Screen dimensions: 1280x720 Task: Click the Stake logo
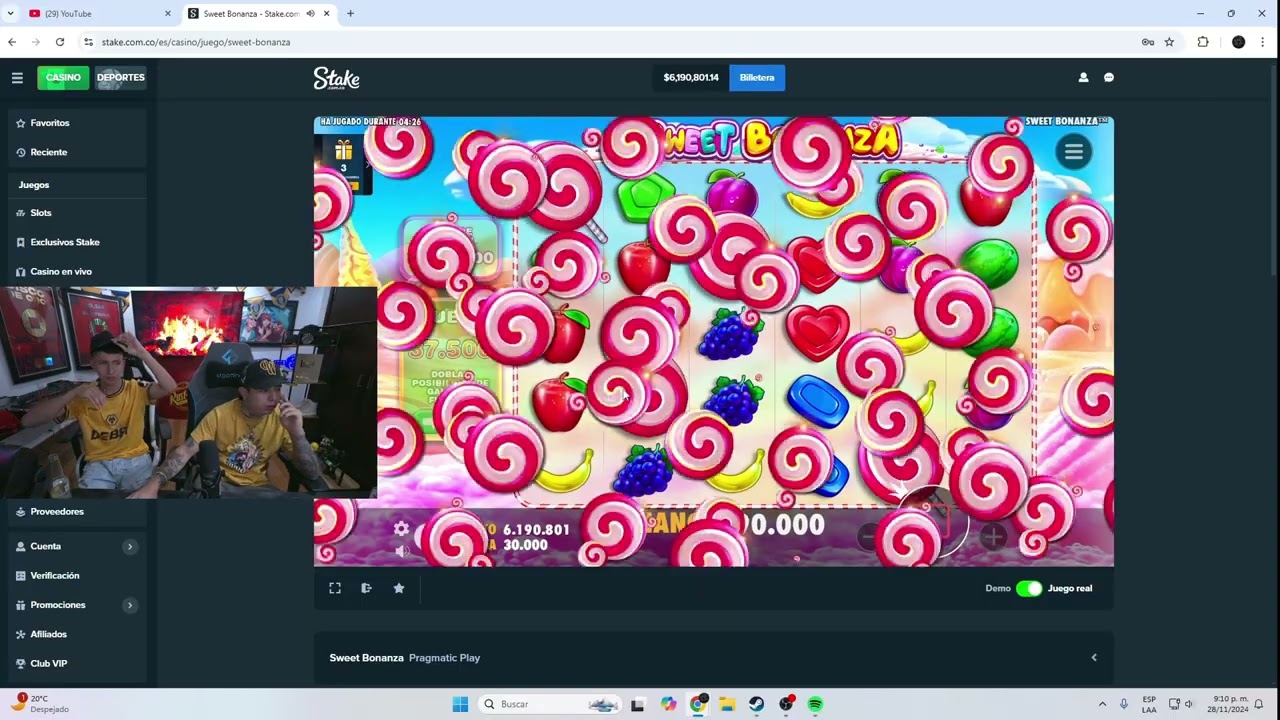point(336,78)
